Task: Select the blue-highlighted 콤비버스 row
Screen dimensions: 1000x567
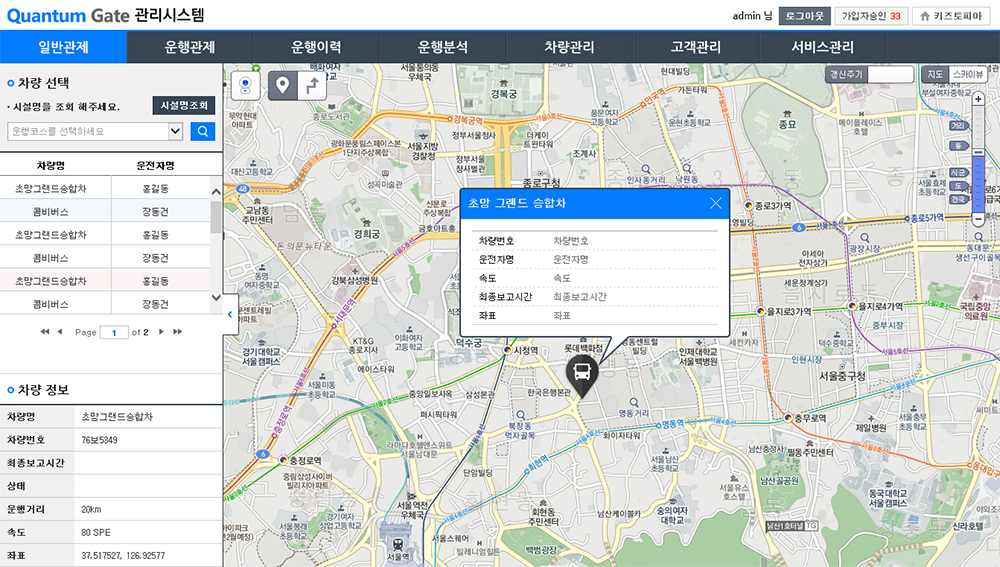Action: pyautogui.click(x=105, y=212)
